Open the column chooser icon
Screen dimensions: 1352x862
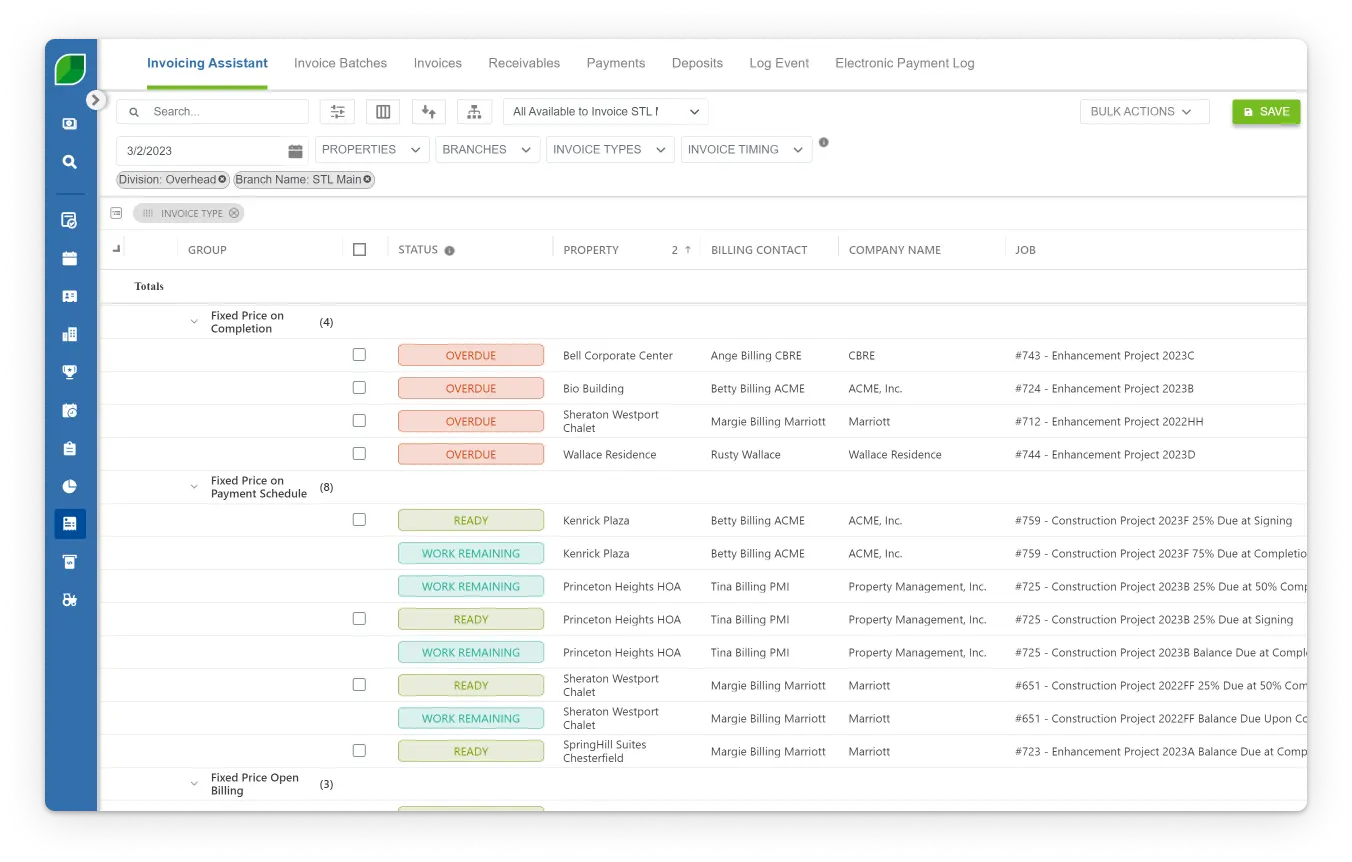tap(383, 112)
